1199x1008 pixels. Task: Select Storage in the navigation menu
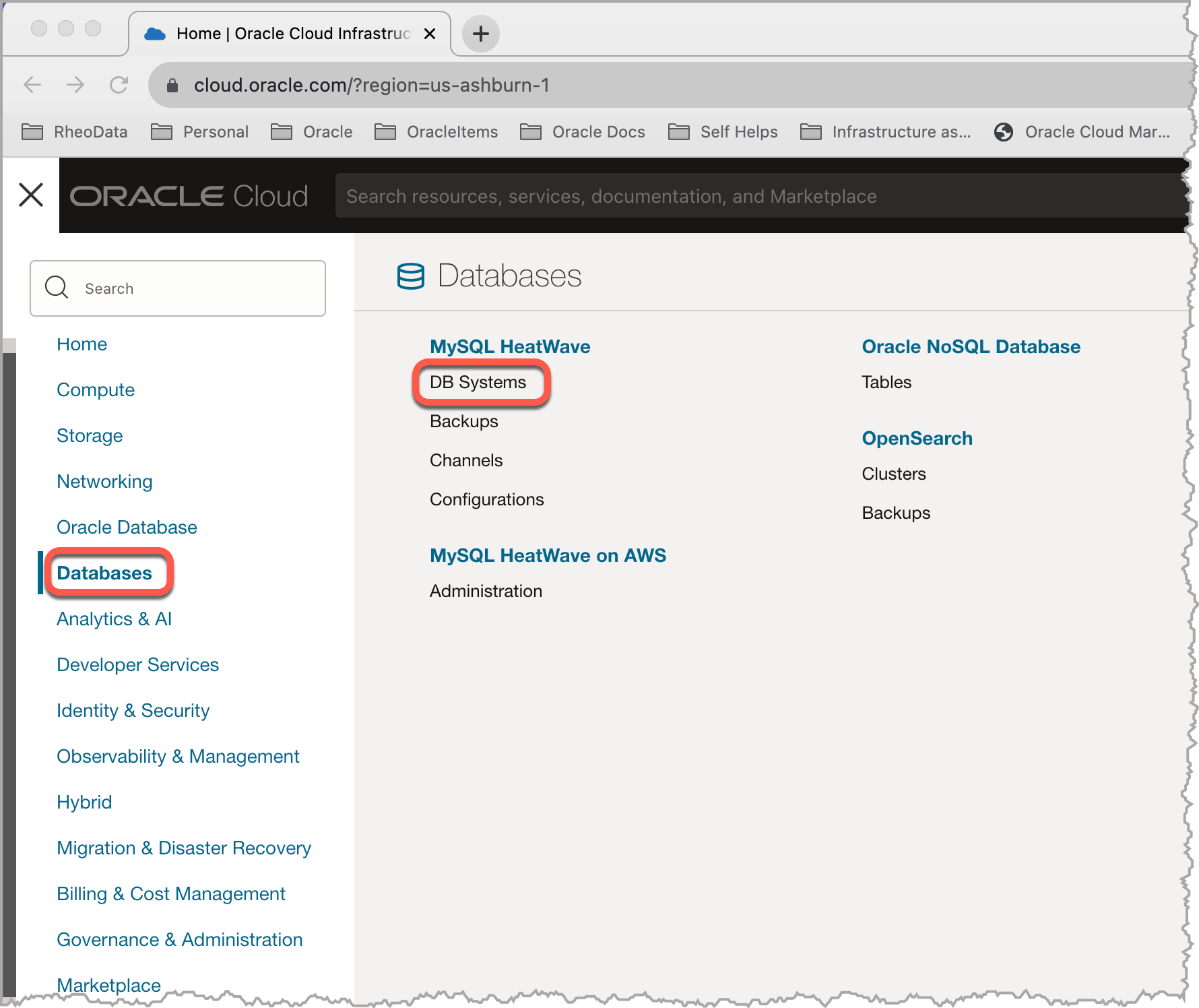pos(90,436)
